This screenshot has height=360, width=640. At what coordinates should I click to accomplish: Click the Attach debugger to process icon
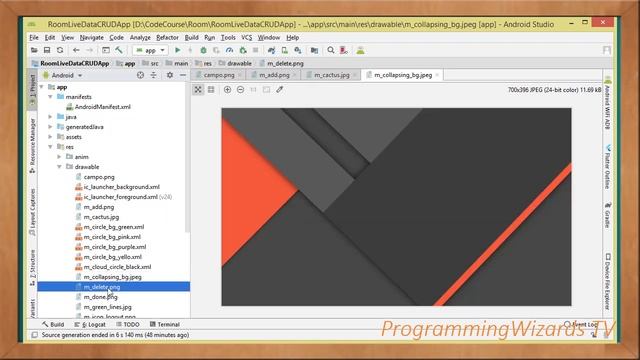tap(243, 50)
